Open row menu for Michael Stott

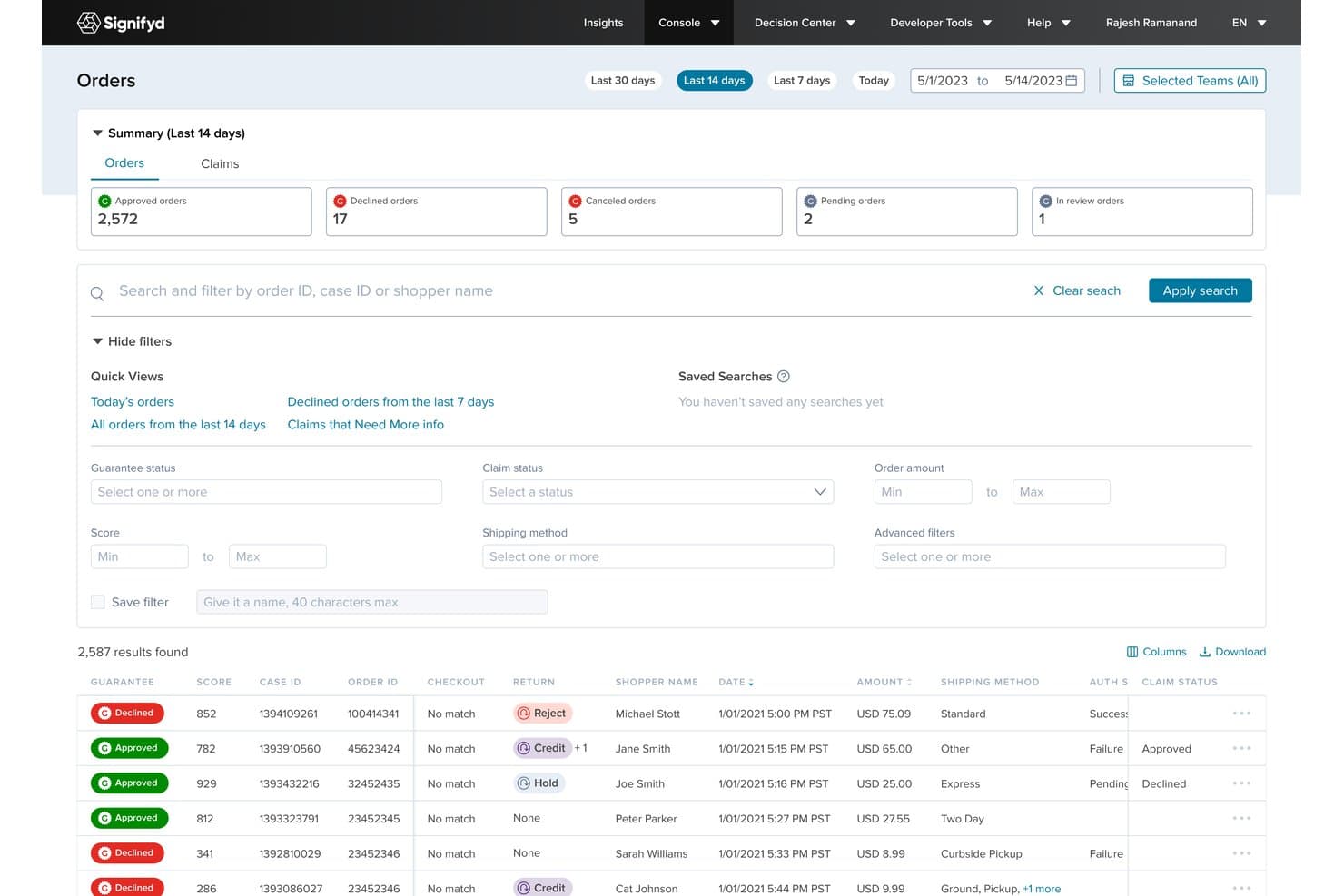[1241, 714]
